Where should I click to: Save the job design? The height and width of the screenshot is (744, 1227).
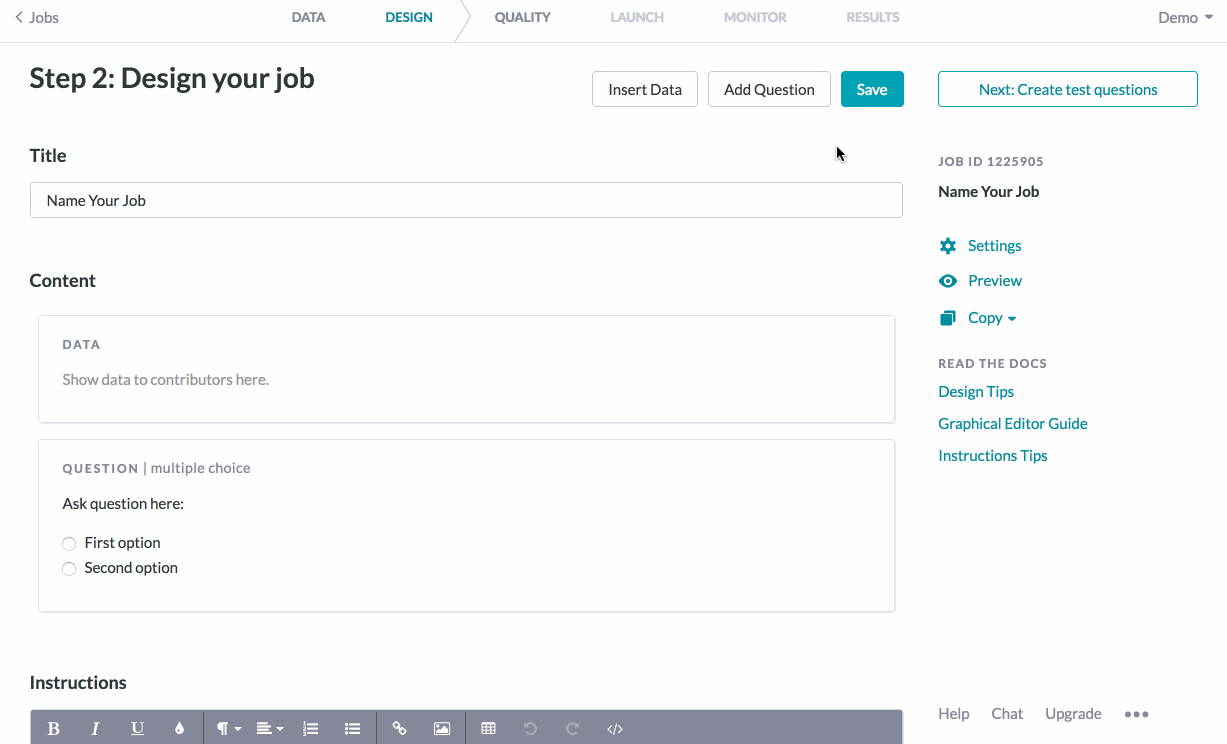(872, 89)
